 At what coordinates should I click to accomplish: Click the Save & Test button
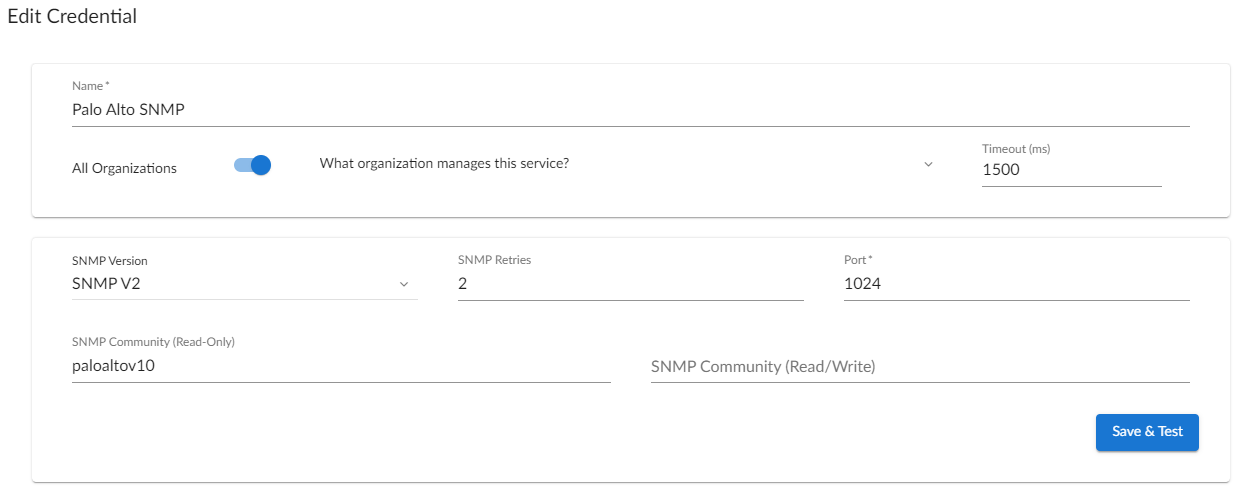click(x=1147, y=432)
